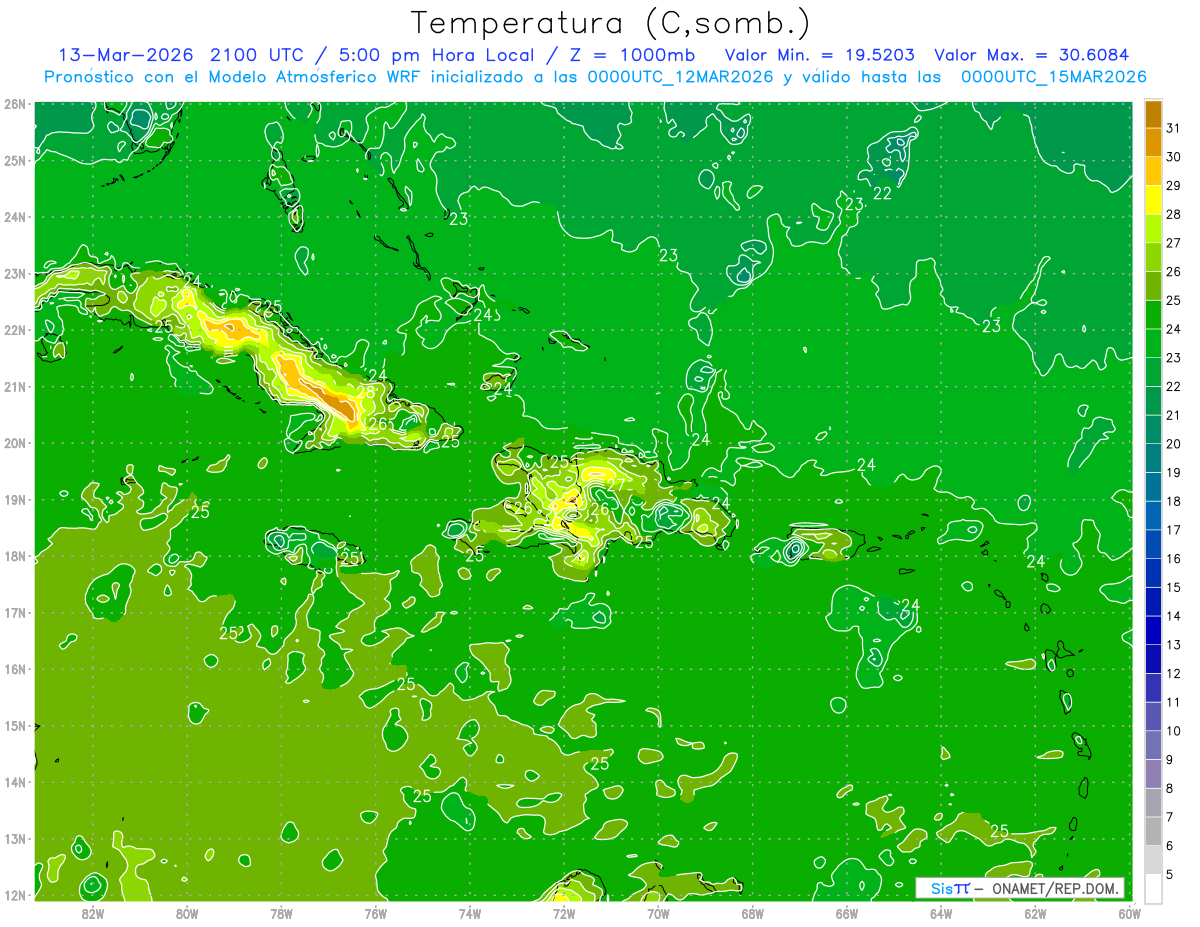Click the "Valor Min. = 19.5203" value
The image size is (1200, 927).
coord(819,55)
